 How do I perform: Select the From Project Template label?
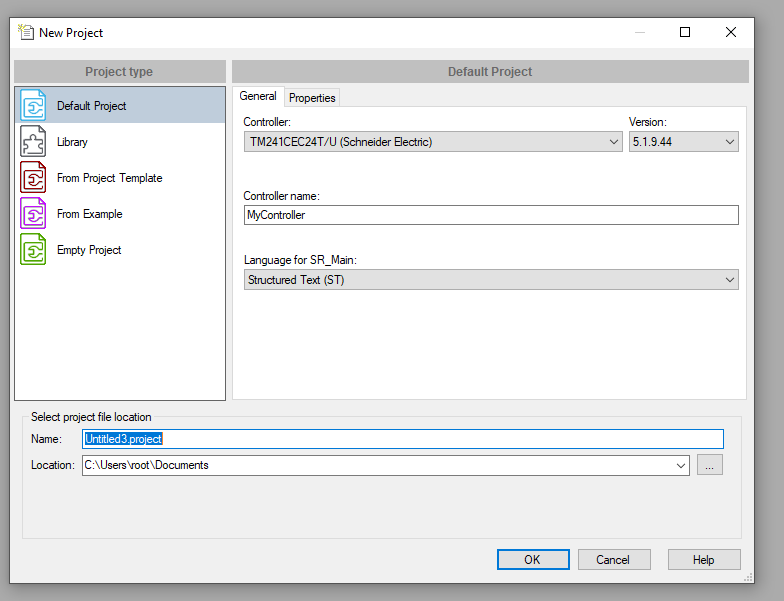[110, 178]
